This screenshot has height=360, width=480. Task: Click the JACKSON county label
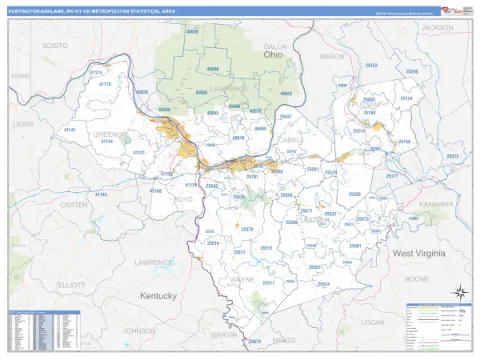click(x=437, y=28)
